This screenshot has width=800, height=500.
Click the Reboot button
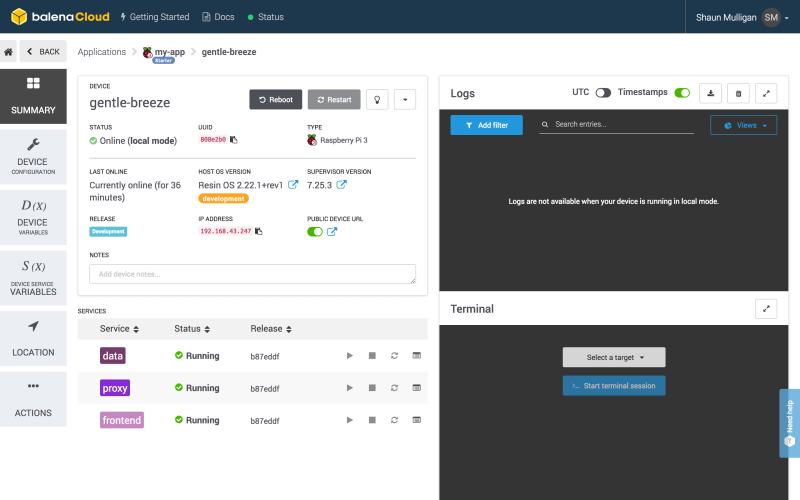point(276,99)
